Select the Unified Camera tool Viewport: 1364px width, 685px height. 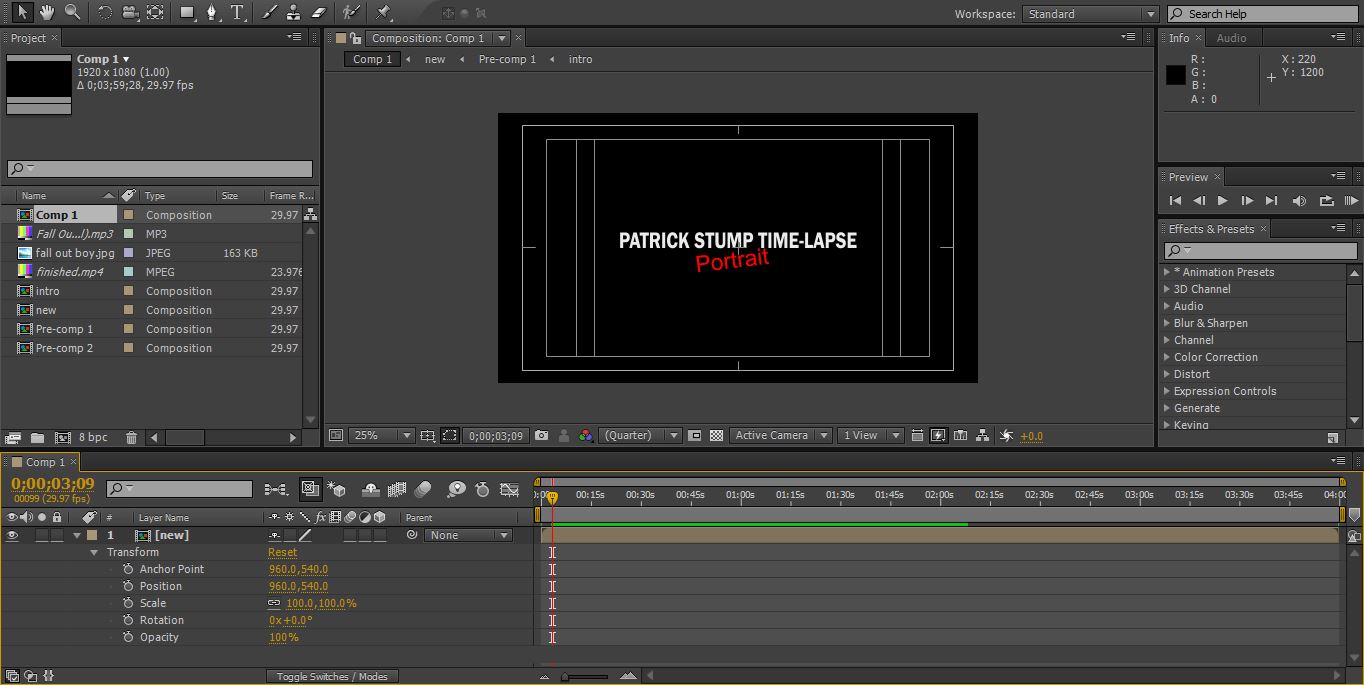[130, 12]
